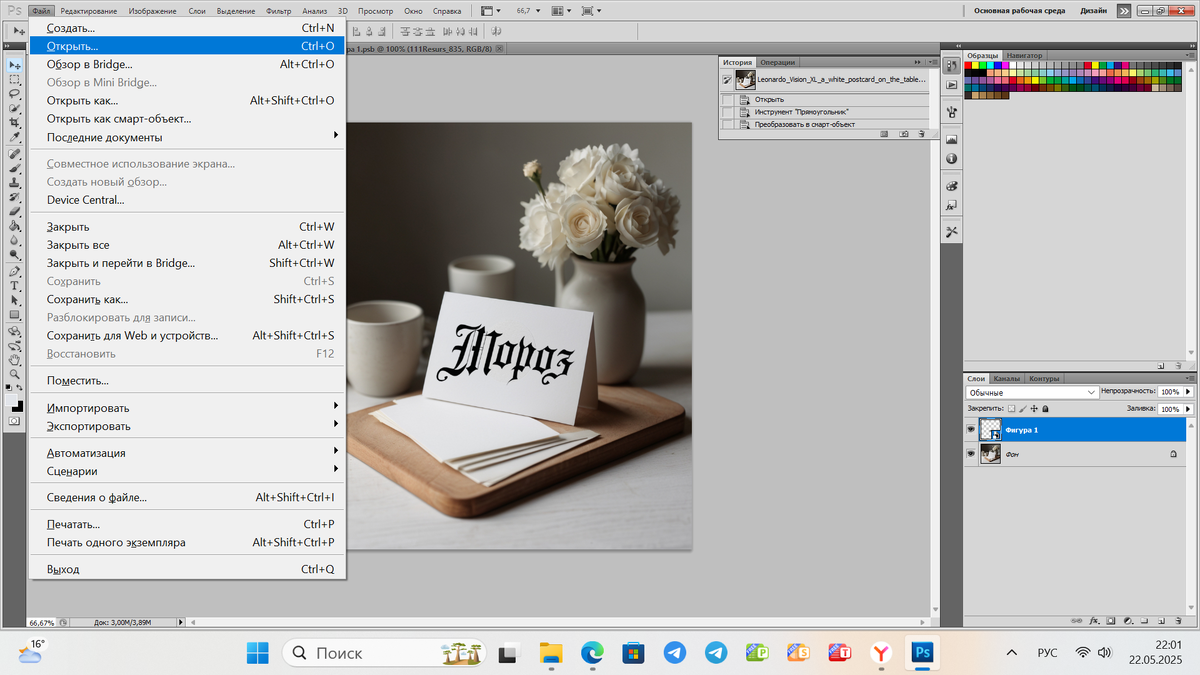This screenshot has height=675, width=1200.
Task: Select the Type (T) tool
Action: coord(15,285)
